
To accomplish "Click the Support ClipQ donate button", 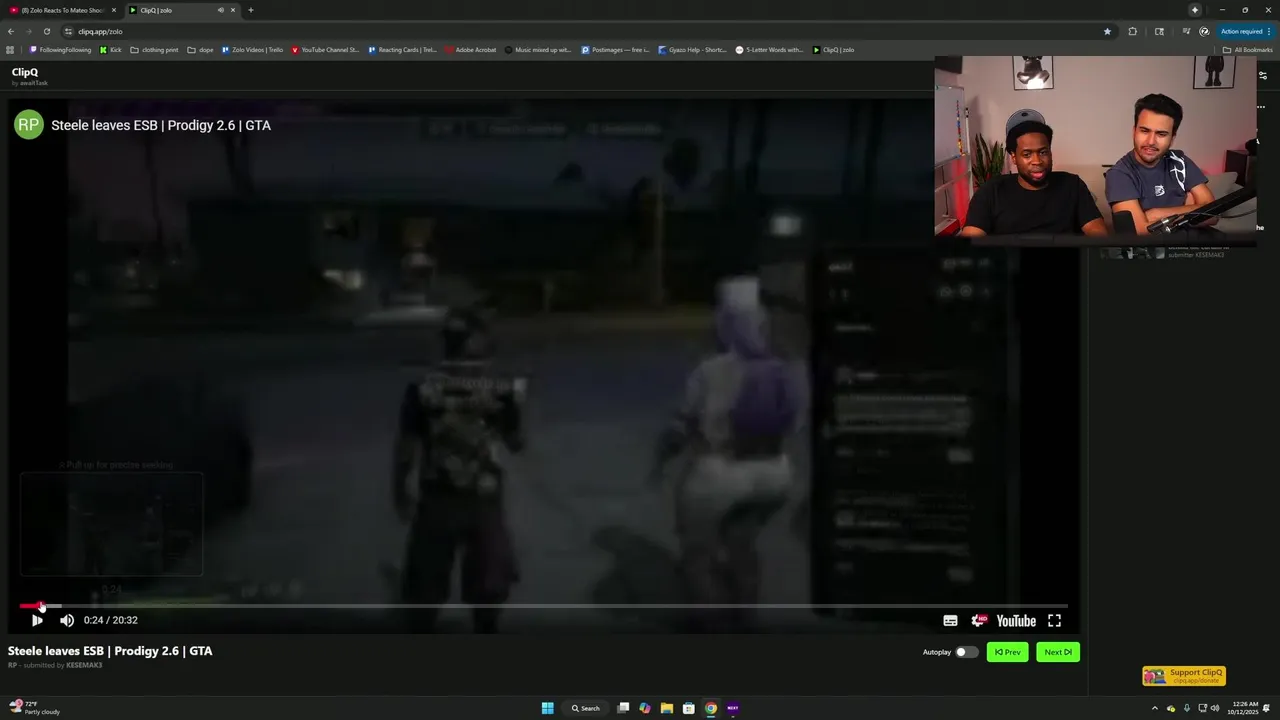I will [1184, 676].
